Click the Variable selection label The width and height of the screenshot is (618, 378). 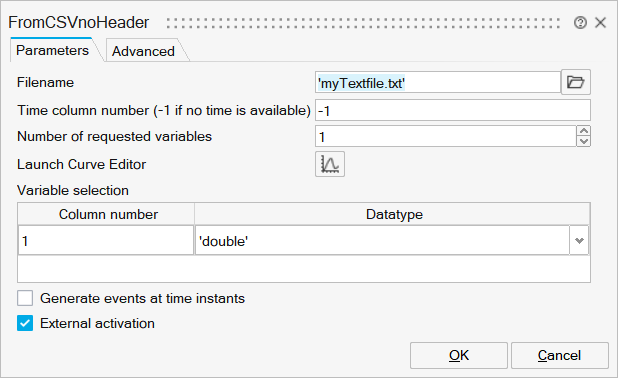coord(73,190)
